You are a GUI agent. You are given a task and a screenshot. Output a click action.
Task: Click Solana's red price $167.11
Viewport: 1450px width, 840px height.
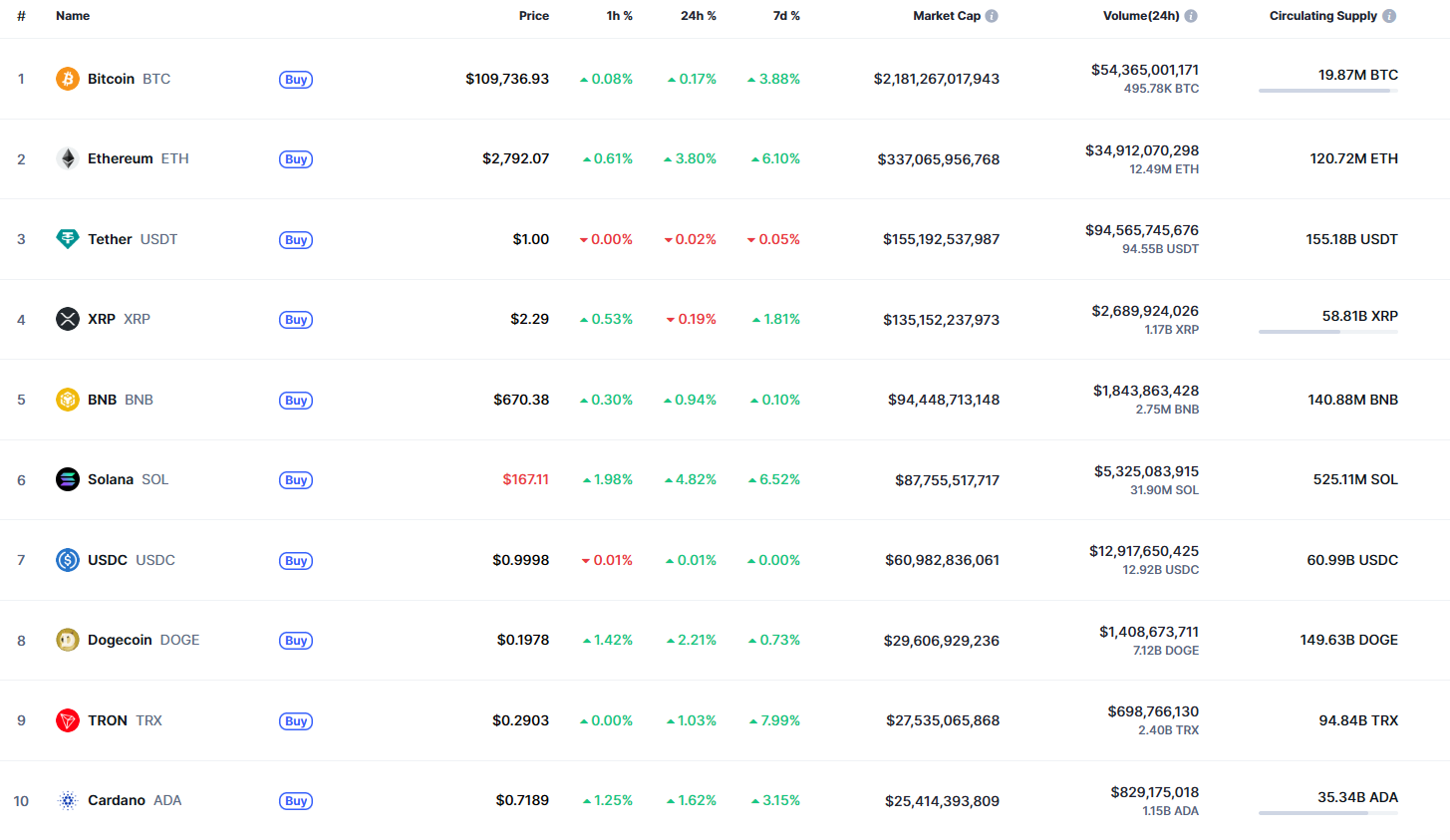pyautogui.click(x=525, y=479)
